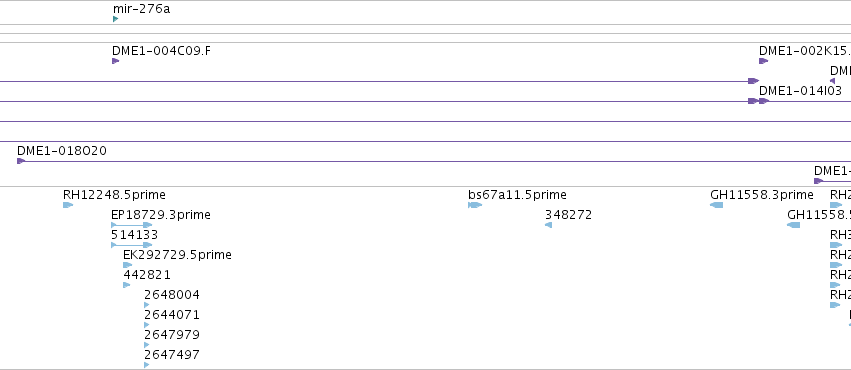This screenshot has width=851, height=370.
Task: Click the RH12248.5prime blue feature glyph
Action: 68,205
